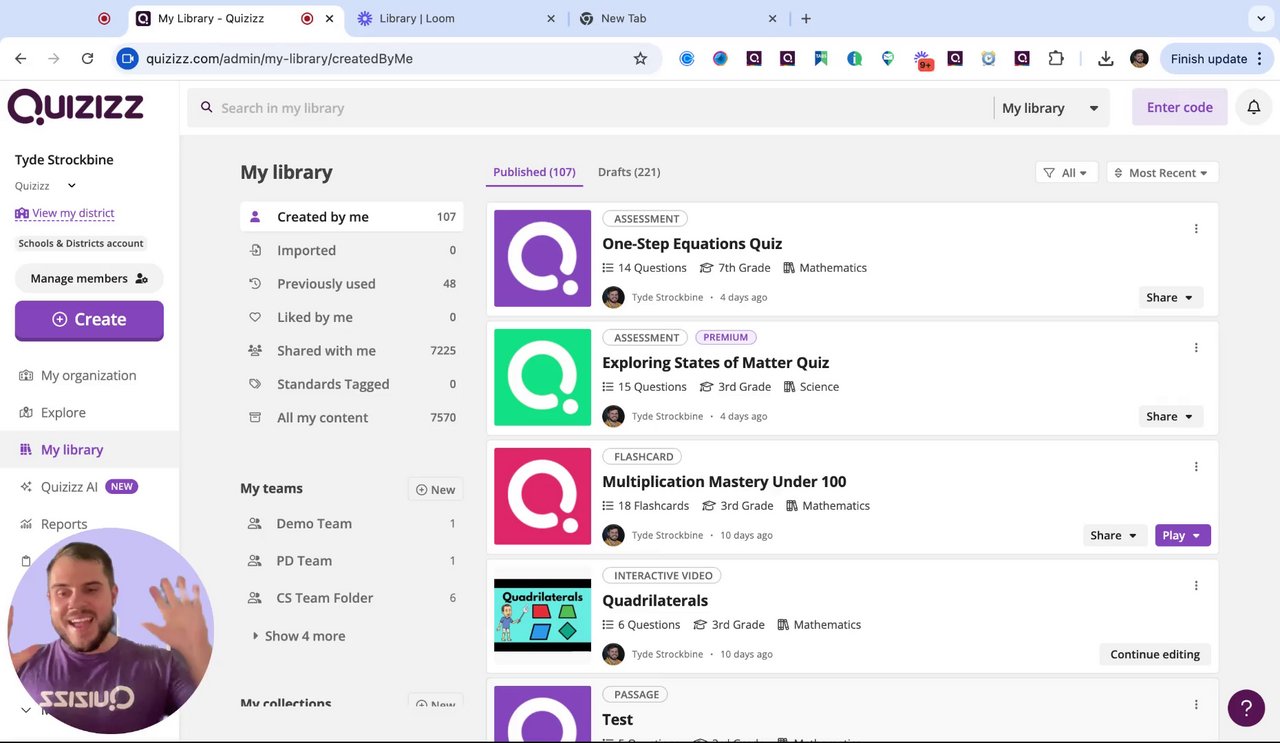The image size is (1280, 743).
Task: Open the three-dot menu for Quadrilaterals
Action: 1196,586
